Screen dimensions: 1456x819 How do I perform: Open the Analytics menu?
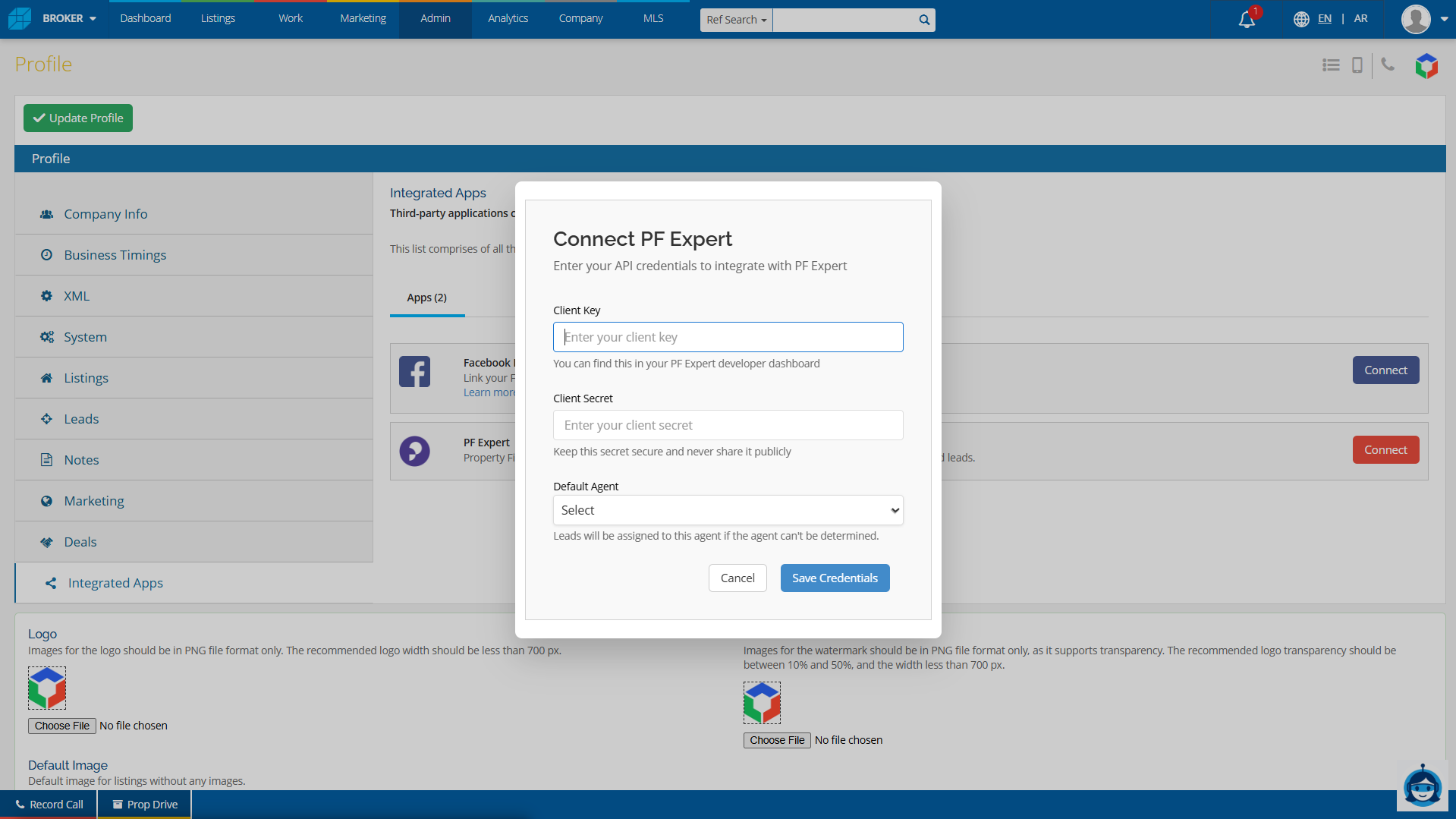(x=508, y=18)
